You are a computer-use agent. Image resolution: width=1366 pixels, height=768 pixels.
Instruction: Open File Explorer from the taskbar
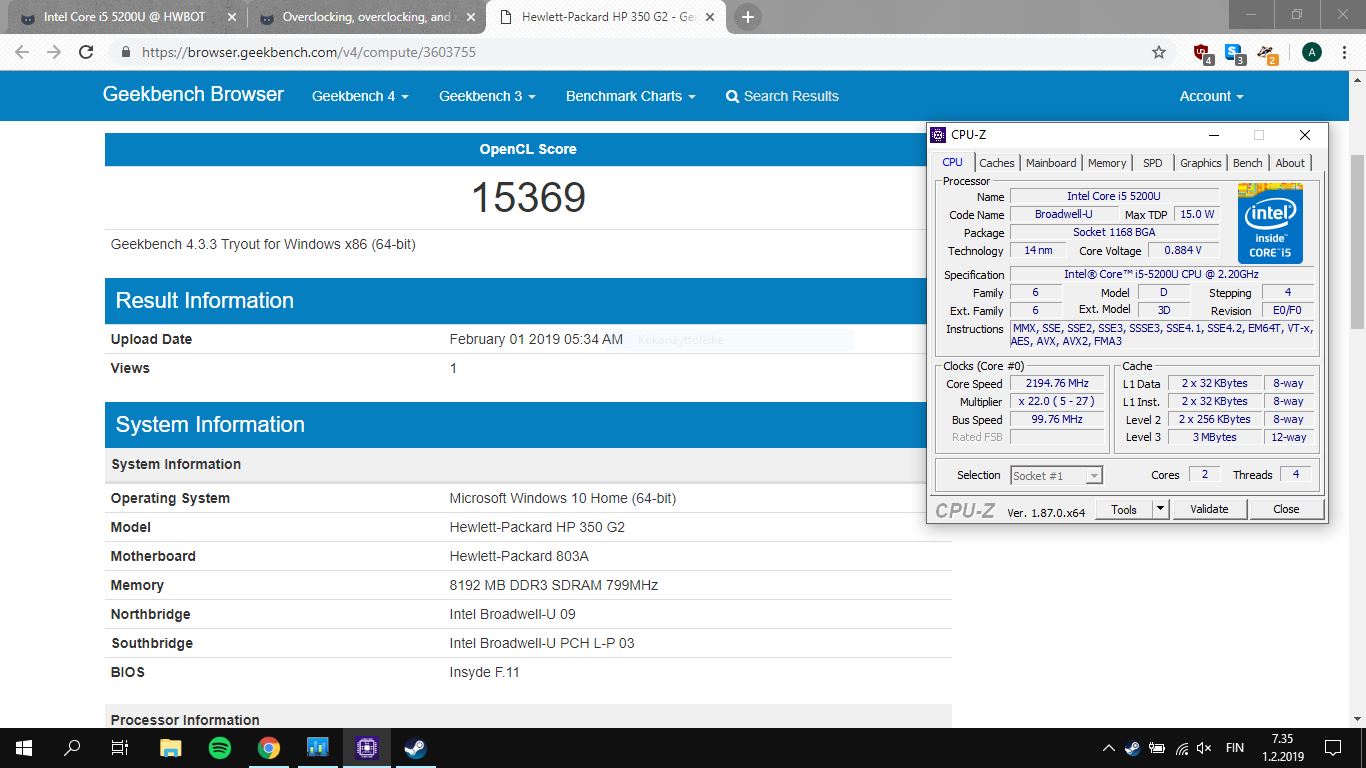pyautogui.click(x=171, y=747)
